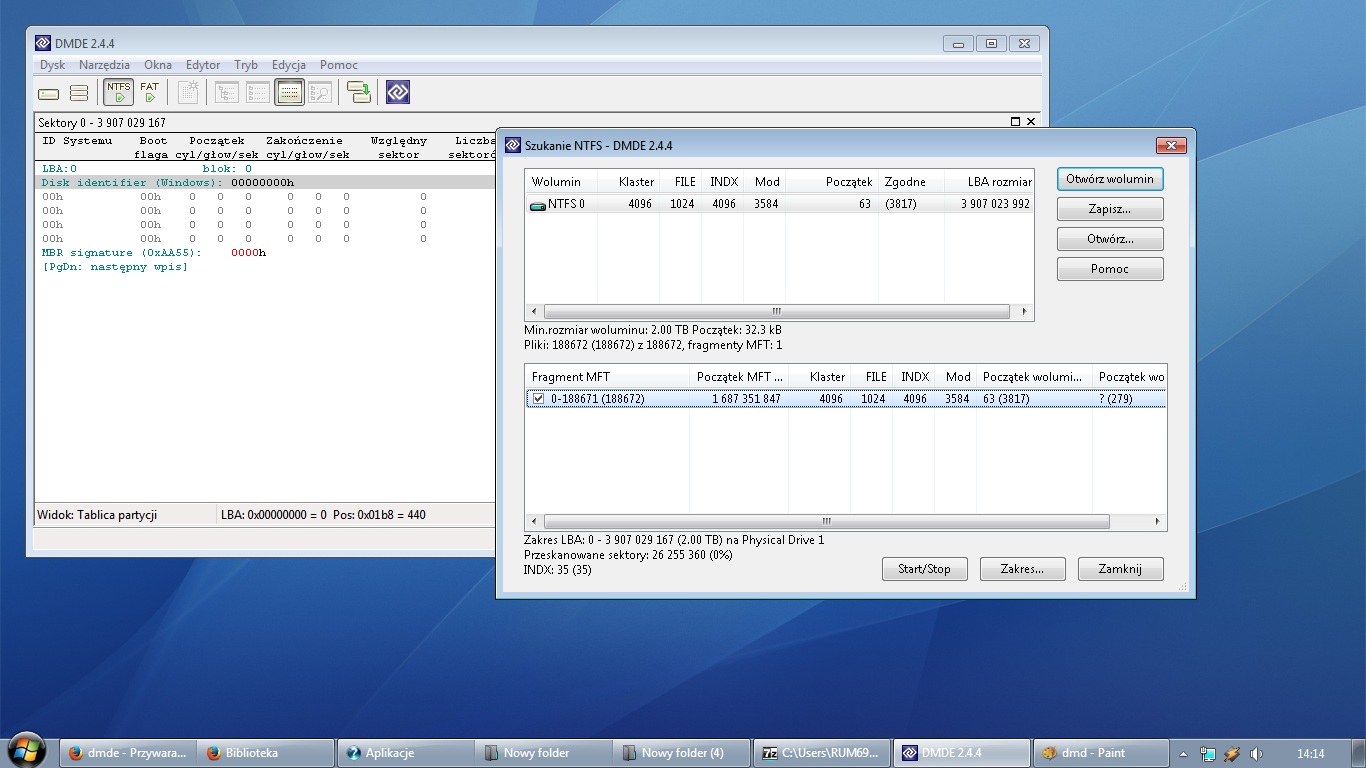Click the new editor view icon with sparkle
1366x768 pixels.
(188, 92)
